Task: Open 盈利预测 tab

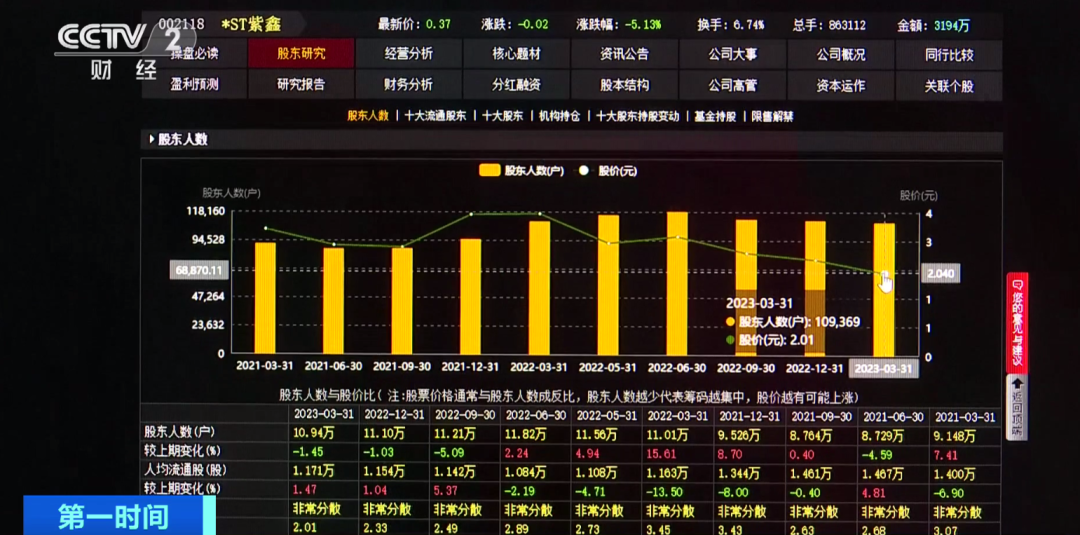Action: pyautogui.click(x=195, y=85)
